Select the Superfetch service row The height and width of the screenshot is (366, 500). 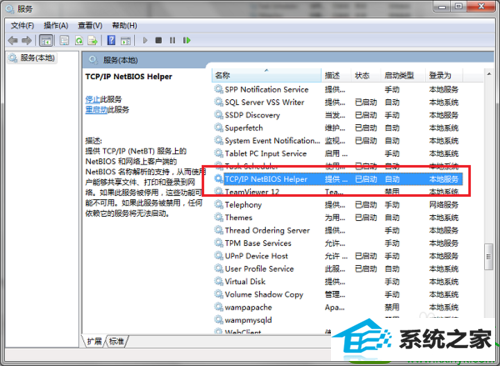[x=337, y=128]
